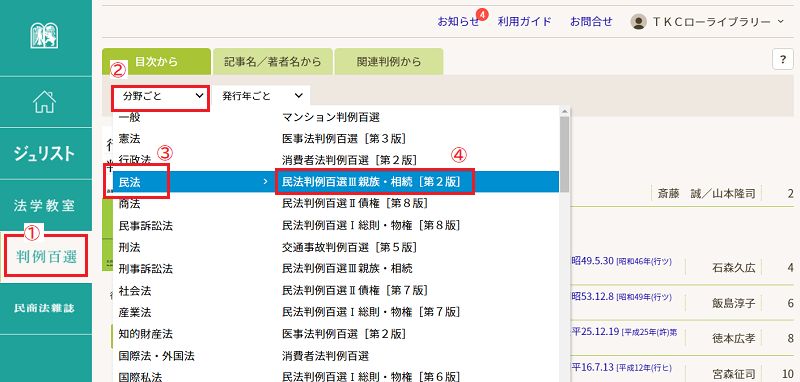Click the お問合せ contact link
The width and height of the screenshot is (800, 382).
click(x=591, y=22)
